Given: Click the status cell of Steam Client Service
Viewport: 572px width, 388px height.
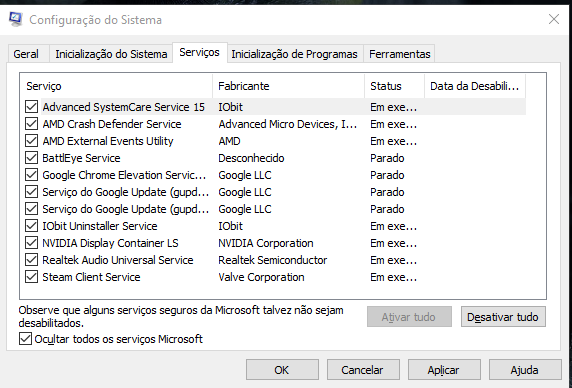Looking at the screenshot, I should (393, 277).
